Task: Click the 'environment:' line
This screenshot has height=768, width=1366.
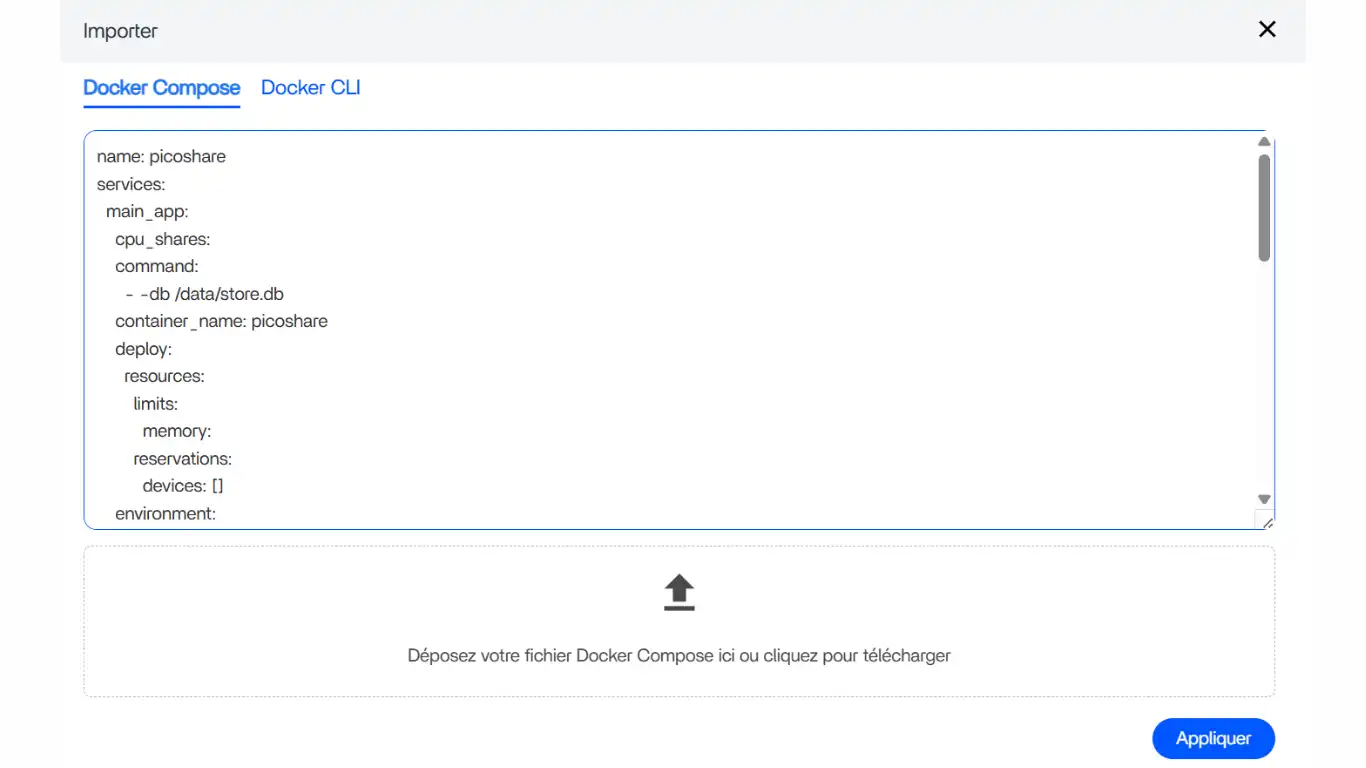Action: (x=165, y=514)
